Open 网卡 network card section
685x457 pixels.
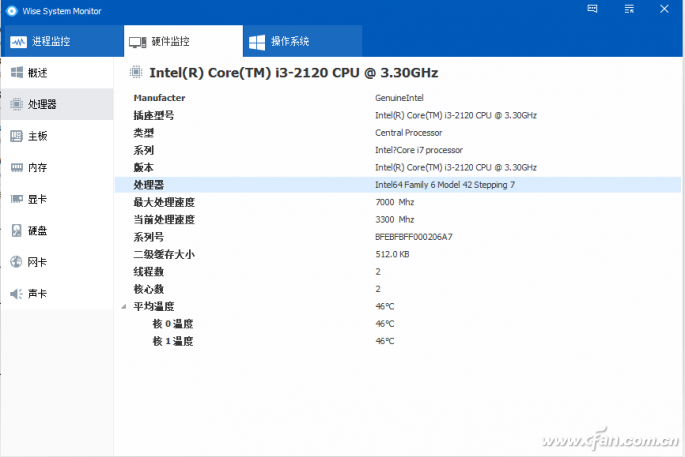57,262
